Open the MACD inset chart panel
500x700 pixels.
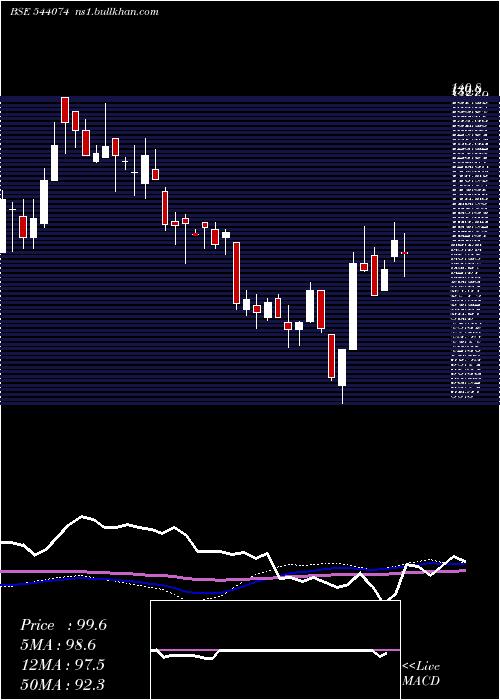tap(275, 650)
